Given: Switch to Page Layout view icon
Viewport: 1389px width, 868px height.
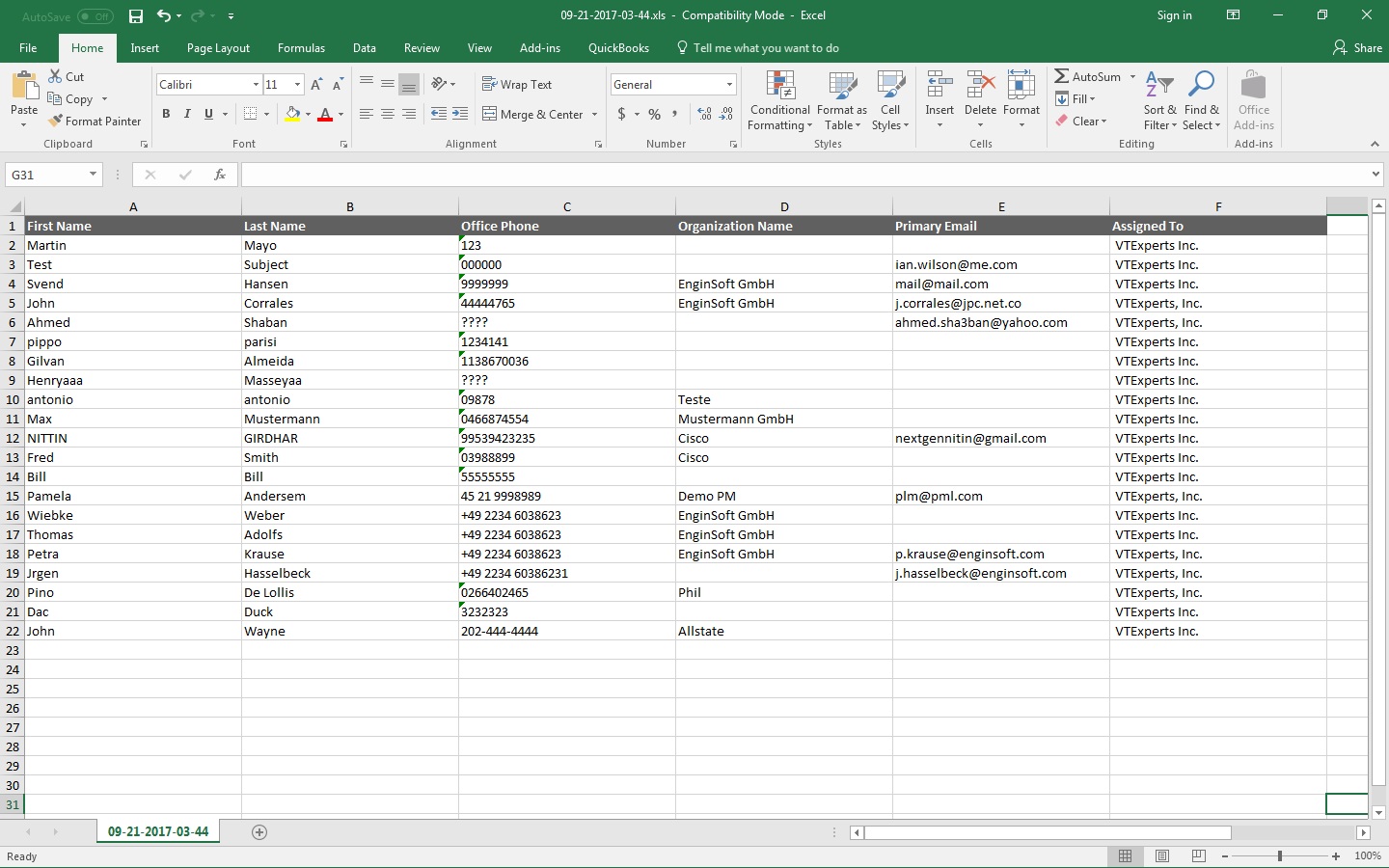Looking at the screenshot, I should tap(1162, 856).
